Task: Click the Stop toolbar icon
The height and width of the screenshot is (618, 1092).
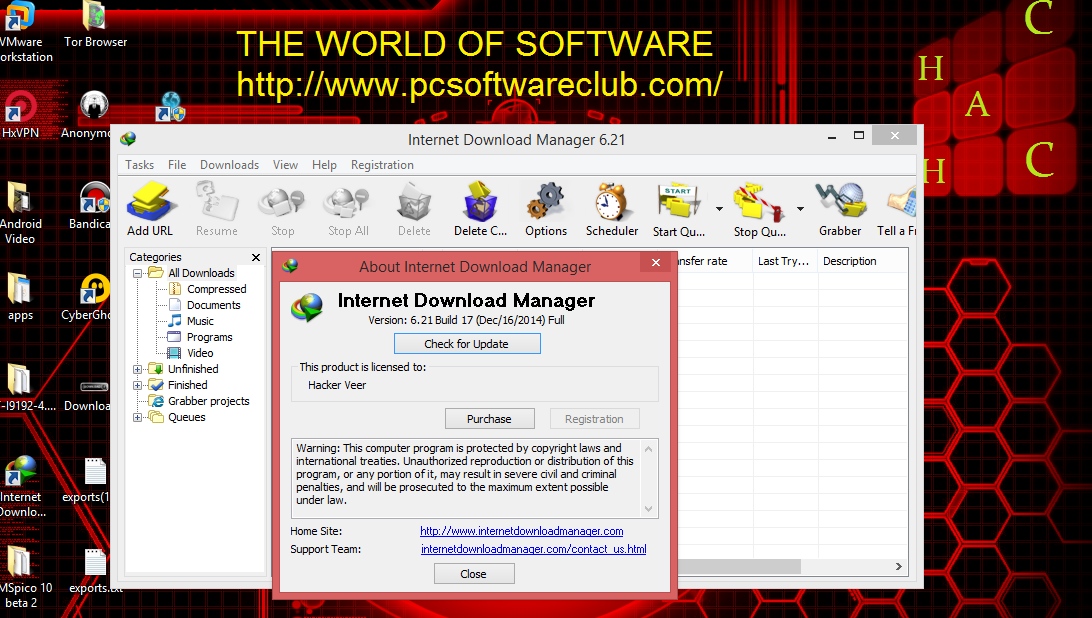Action: (x=282, y=208)
